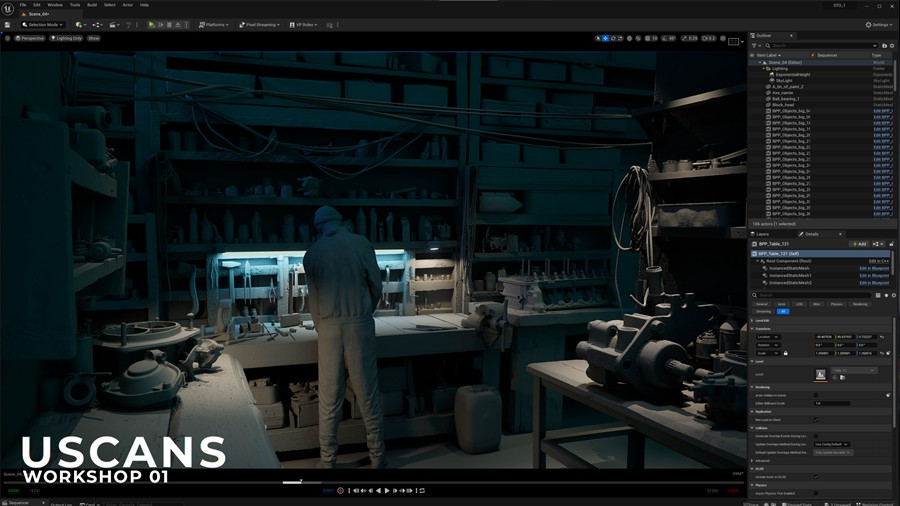The image size is (900, 506).
Task: Open Update Overlaps Method Use Config Default dropdown
Action: (832, 444)
